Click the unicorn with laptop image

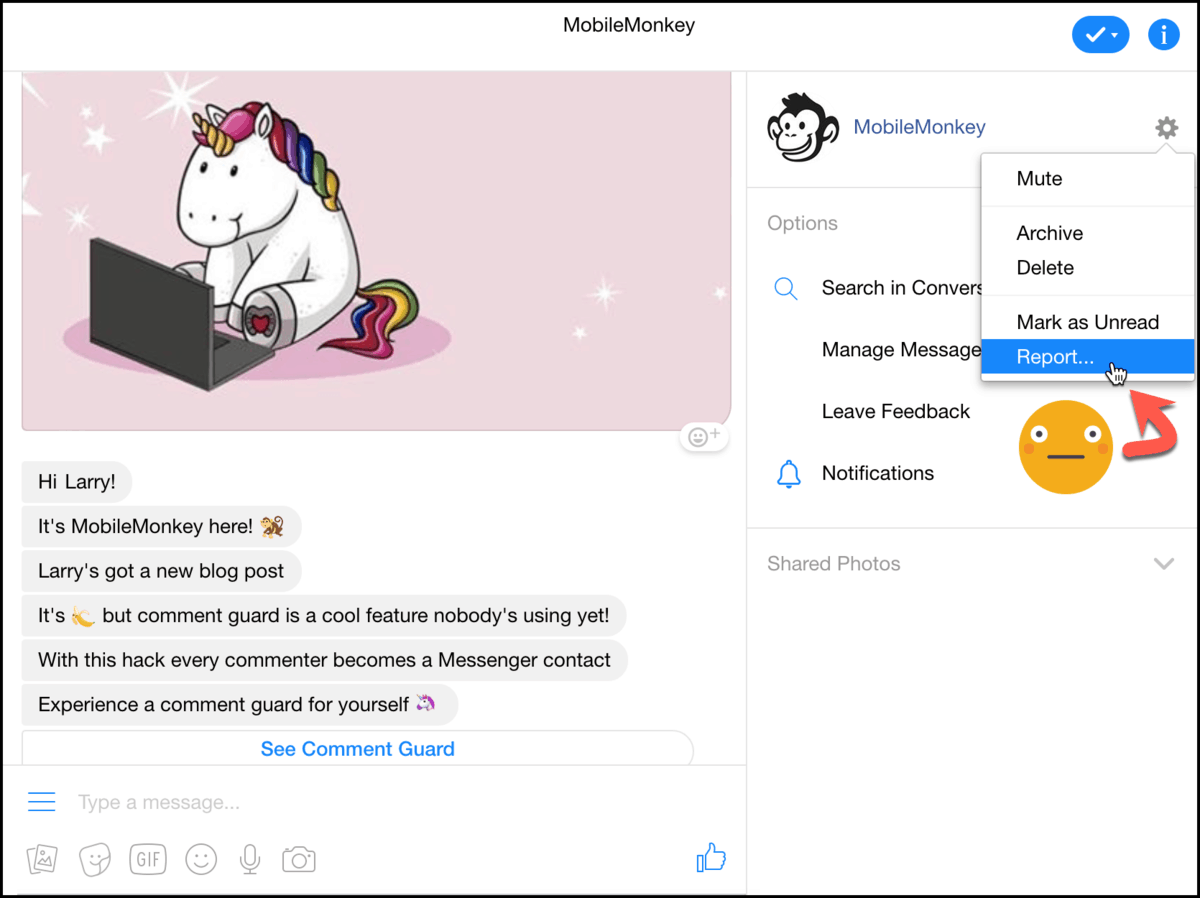[376, 251]
